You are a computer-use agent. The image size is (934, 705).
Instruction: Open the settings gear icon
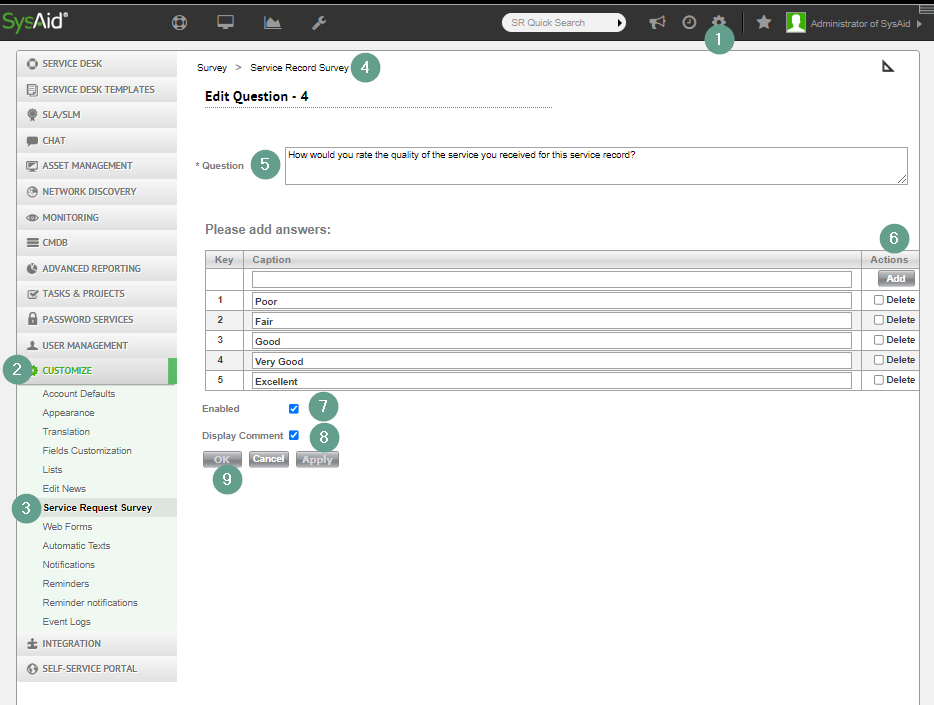click(719, 21)
